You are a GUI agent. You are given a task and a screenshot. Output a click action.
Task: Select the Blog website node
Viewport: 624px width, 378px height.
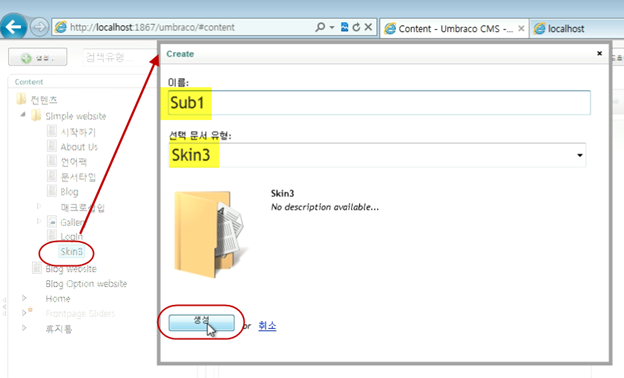point(71,269)
